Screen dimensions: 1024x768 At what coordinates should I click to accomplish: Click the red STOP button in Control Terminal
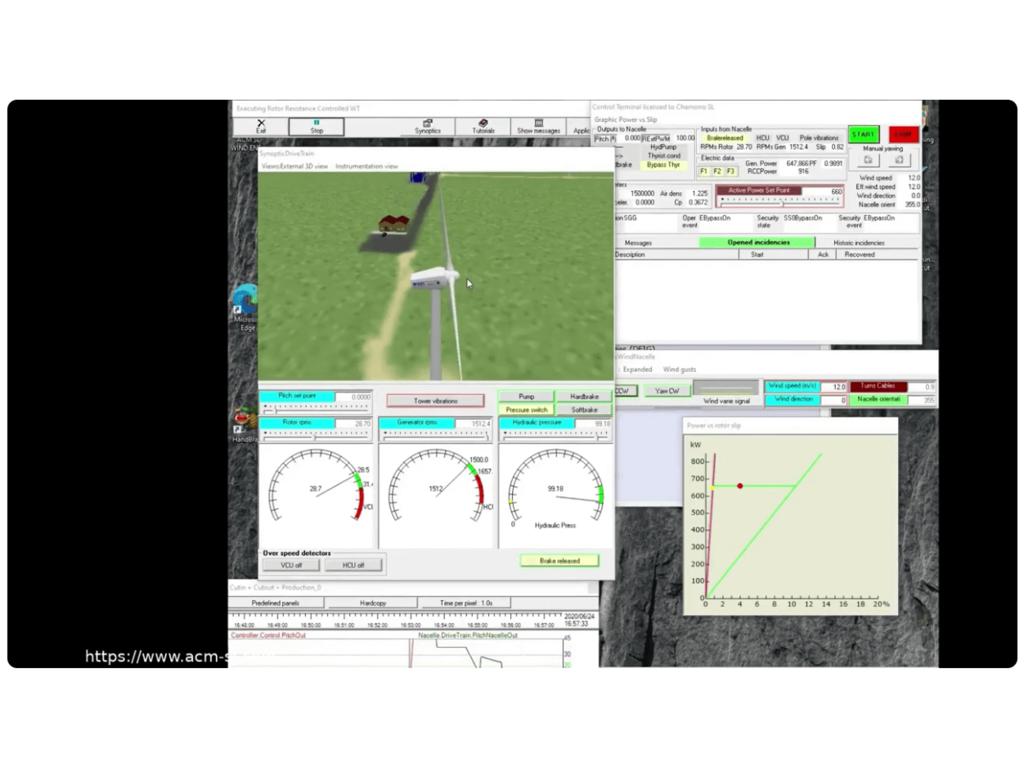click(903, 135)
